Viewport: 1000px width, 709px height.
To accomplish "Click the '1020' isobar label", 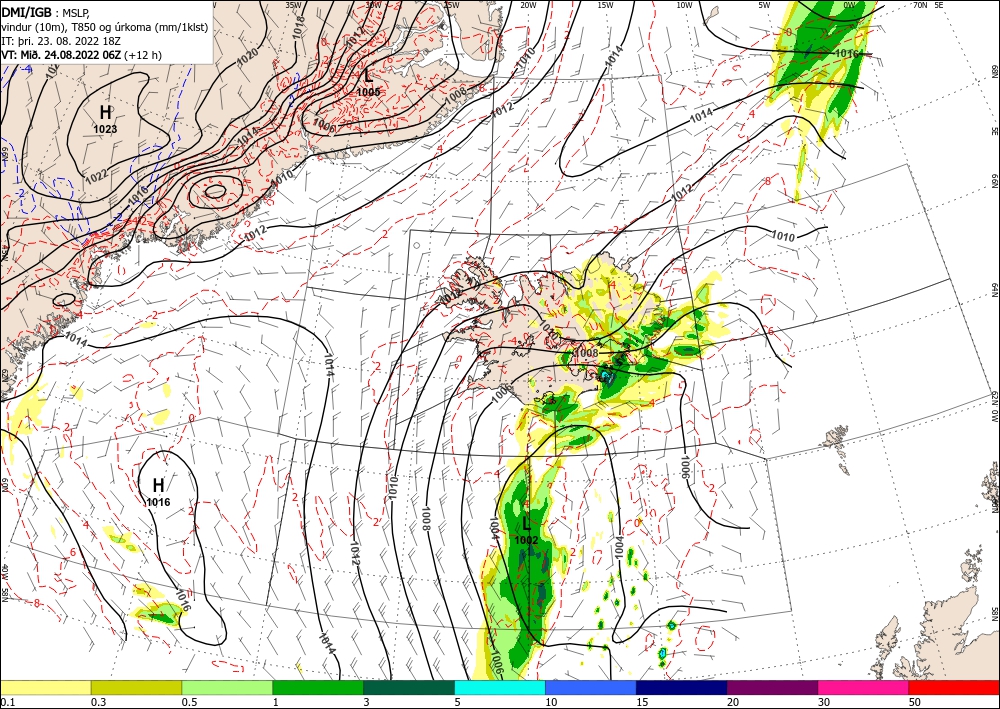I will [247, 58].
